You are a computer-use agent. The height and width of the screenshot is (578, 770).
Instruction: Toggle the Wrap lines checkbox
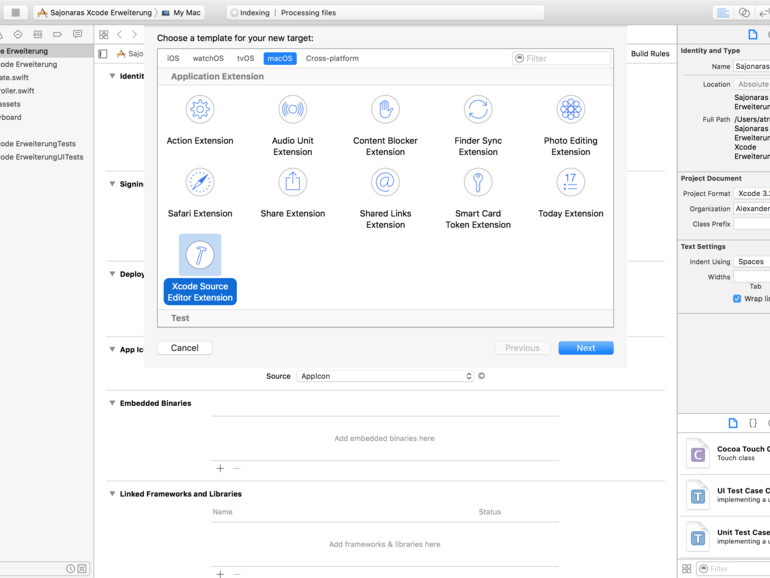click(737, 299)
